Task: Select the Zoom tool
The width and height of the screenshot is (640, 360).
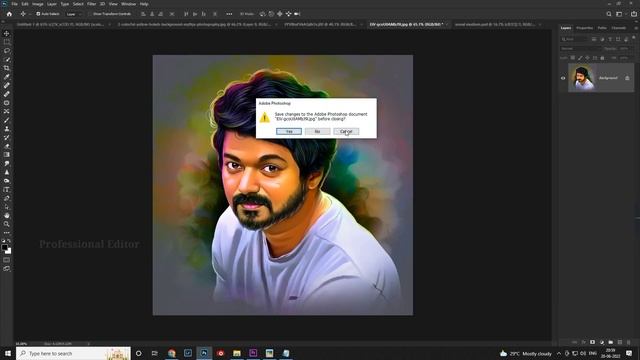Action: coord(7,224)
